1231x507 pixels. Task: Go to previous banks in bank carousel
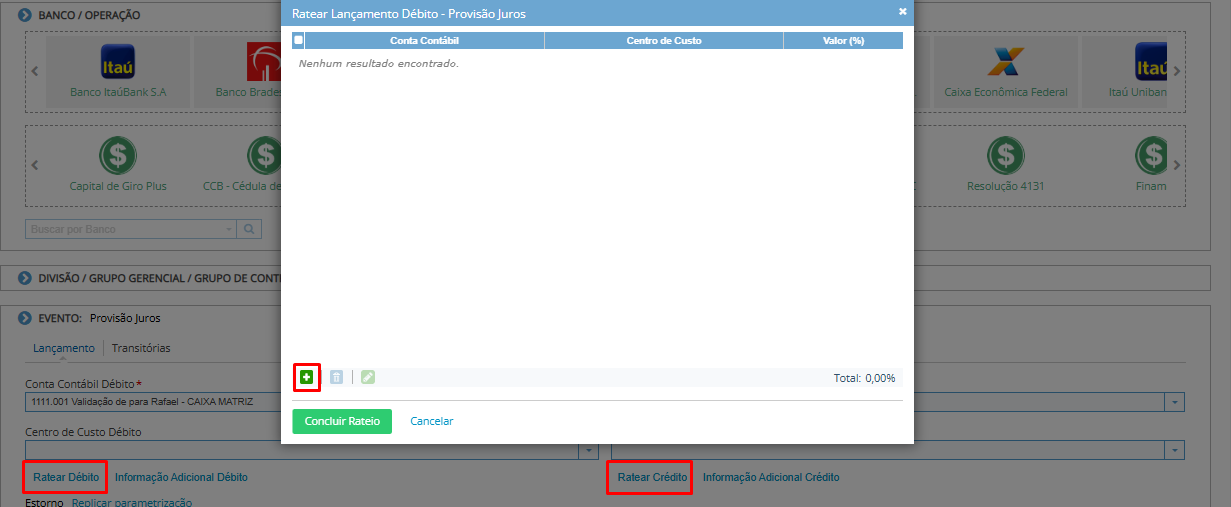click(35, 71)
